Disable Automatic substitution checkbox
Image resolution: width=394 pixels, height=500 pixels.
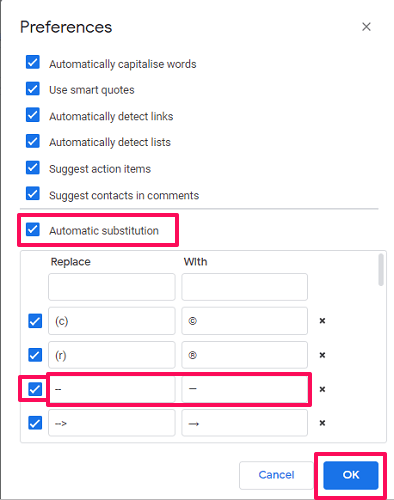[33, 229]
